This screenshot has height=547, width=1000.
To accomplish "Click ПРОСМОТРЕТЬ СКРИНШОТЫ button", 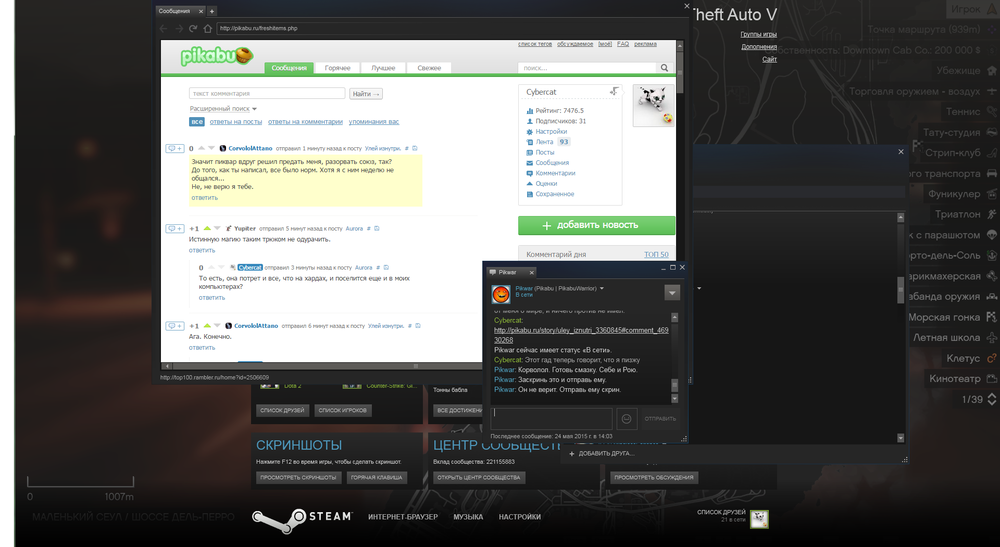I will (298, 478).
